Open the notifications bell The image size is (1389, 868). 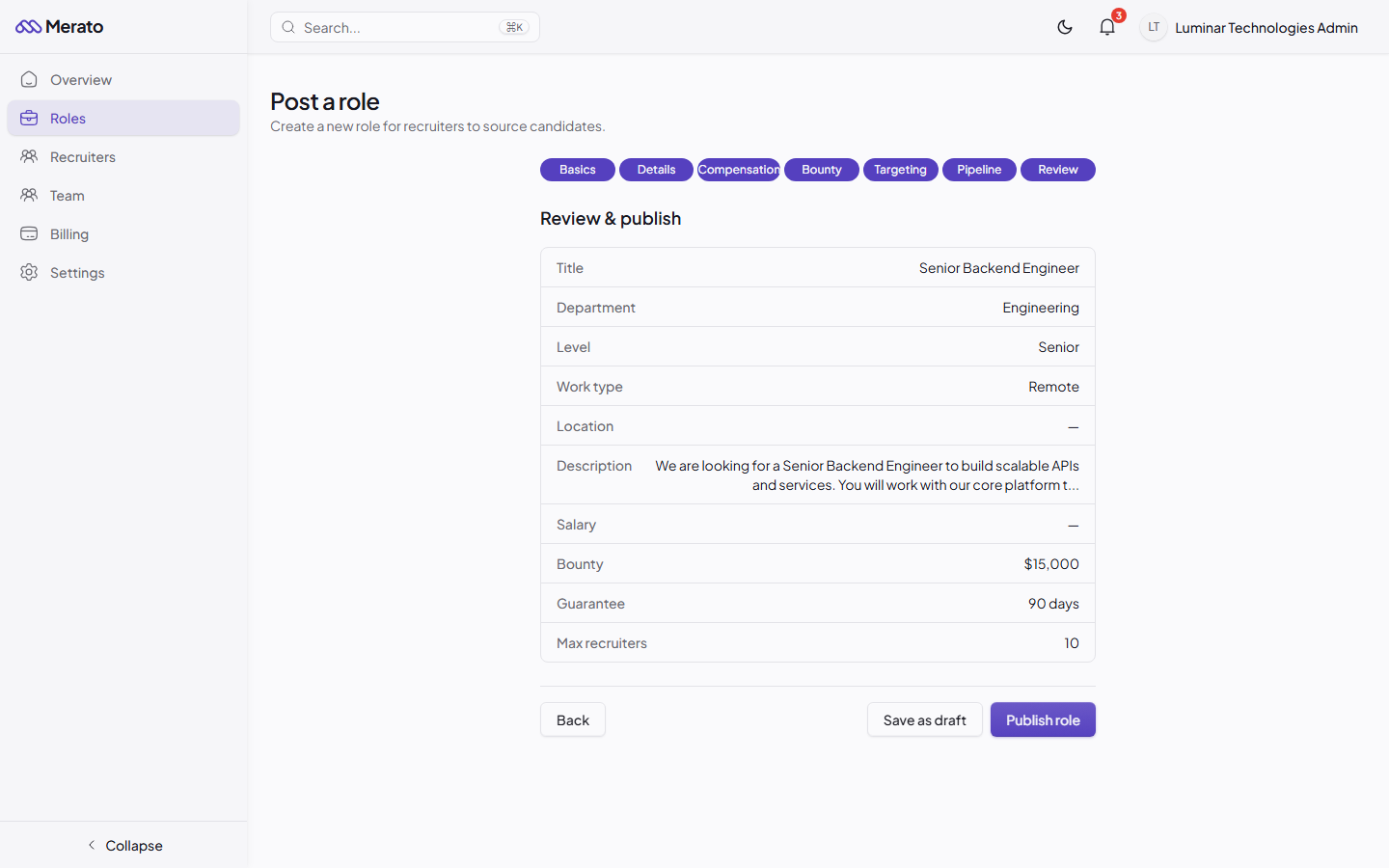tap(1107, 27)
